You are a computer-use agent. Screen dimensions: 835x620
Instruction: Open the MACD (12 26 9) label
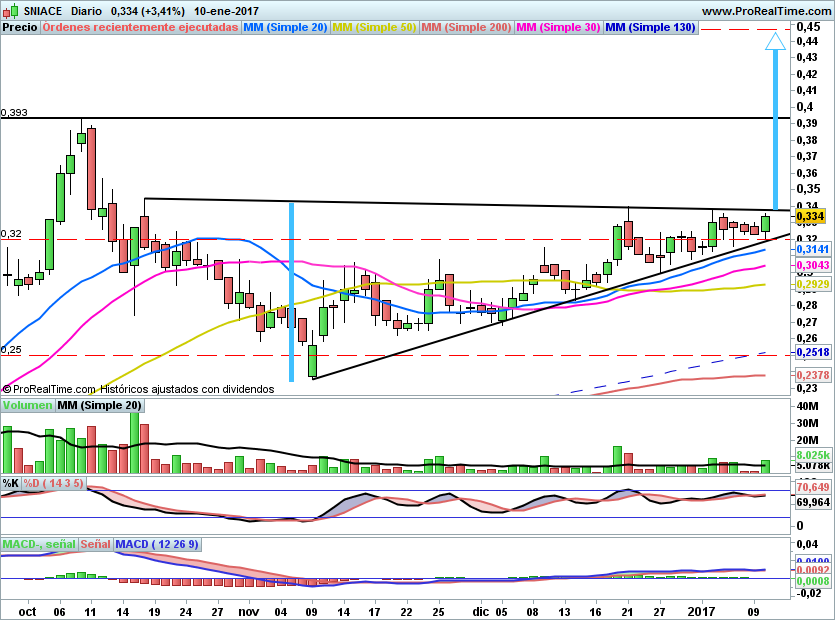pos(157,544)
